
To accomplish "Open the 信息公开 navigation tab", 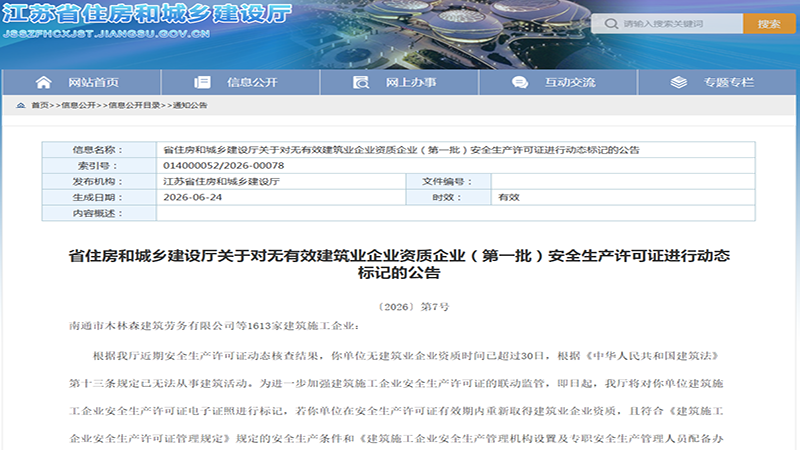I will click(x=240, y=82).
